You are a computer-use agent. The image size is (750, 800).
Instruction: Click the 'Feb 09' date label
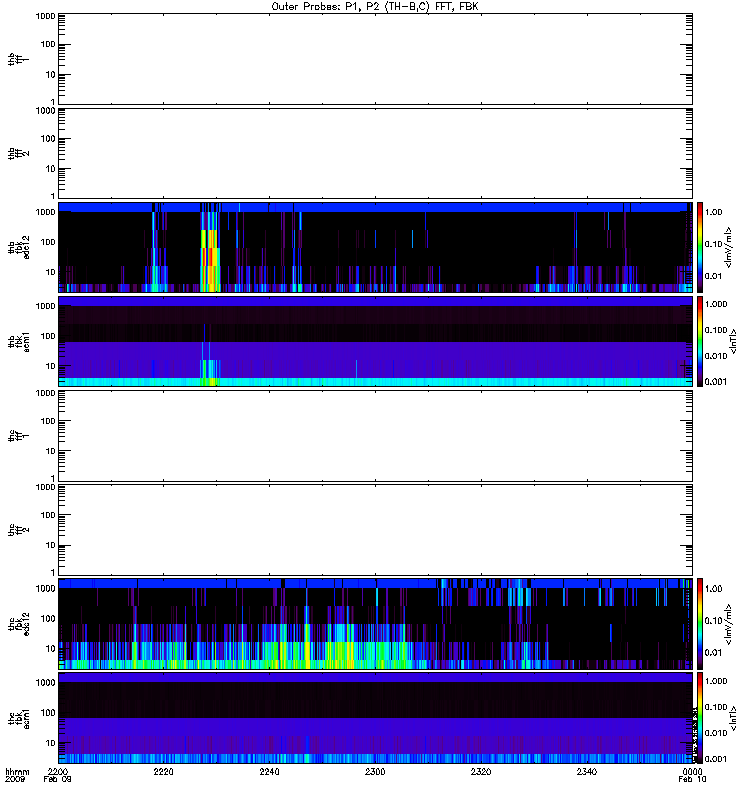click(x=57, y=779)
